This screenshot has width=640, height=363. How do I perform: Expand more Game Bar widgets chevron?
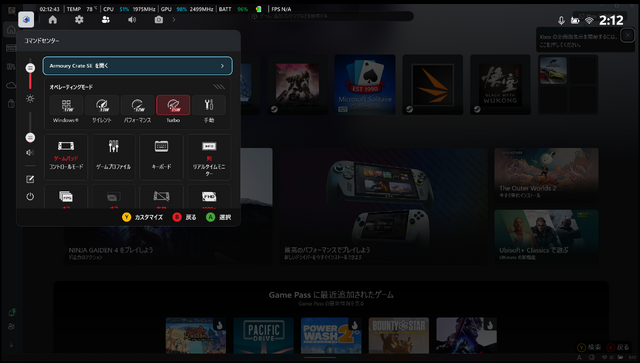tap(174, 20)
